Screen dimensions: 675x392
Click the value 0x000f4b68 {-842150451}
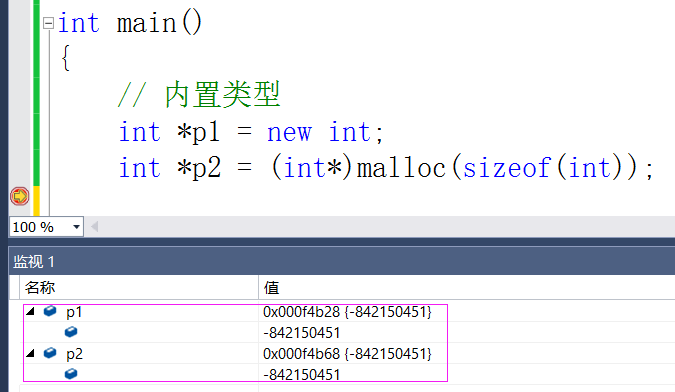pos(347,354)
